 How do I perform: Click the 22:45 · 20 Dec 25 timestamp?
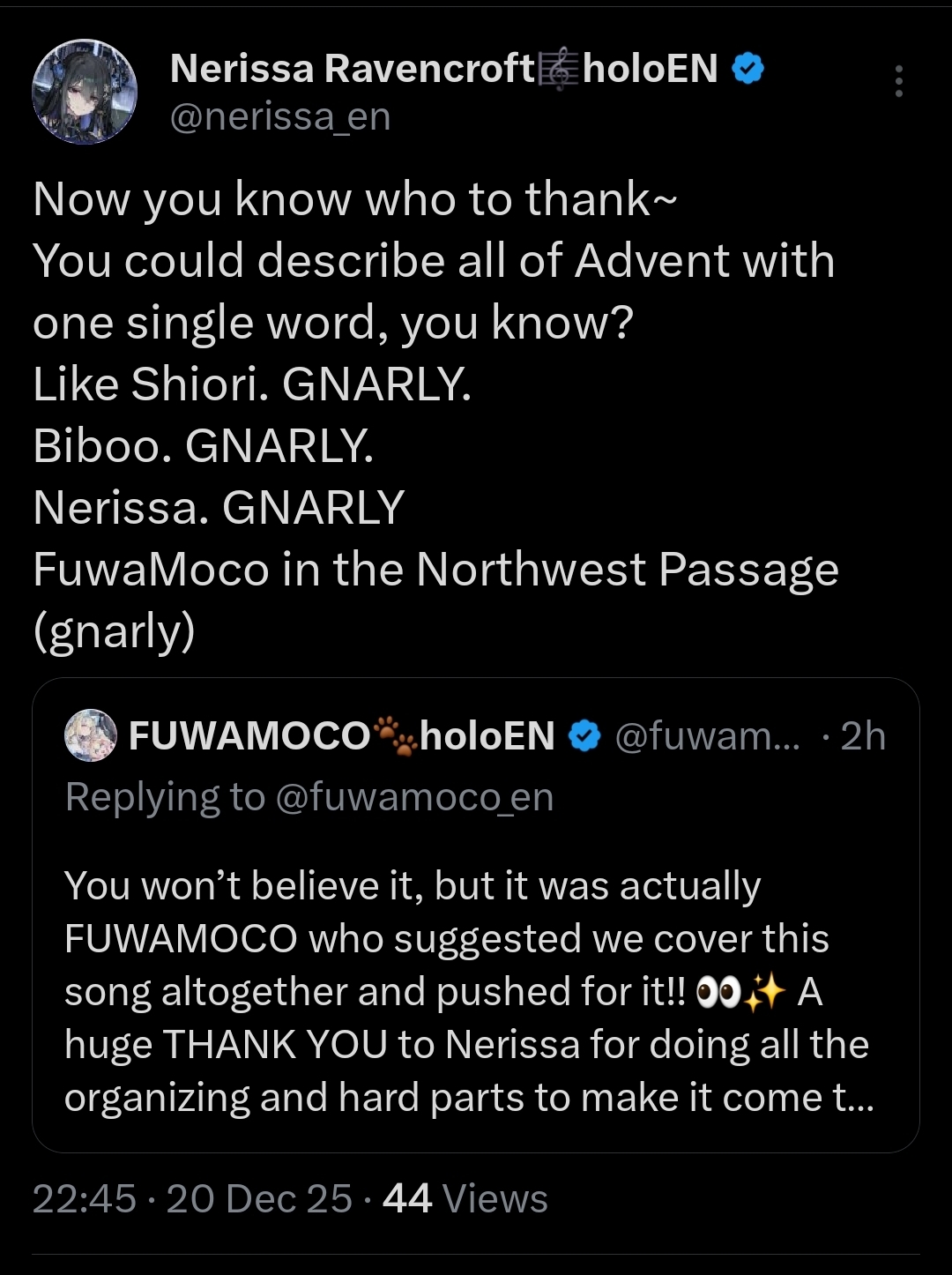[192, 1198]
